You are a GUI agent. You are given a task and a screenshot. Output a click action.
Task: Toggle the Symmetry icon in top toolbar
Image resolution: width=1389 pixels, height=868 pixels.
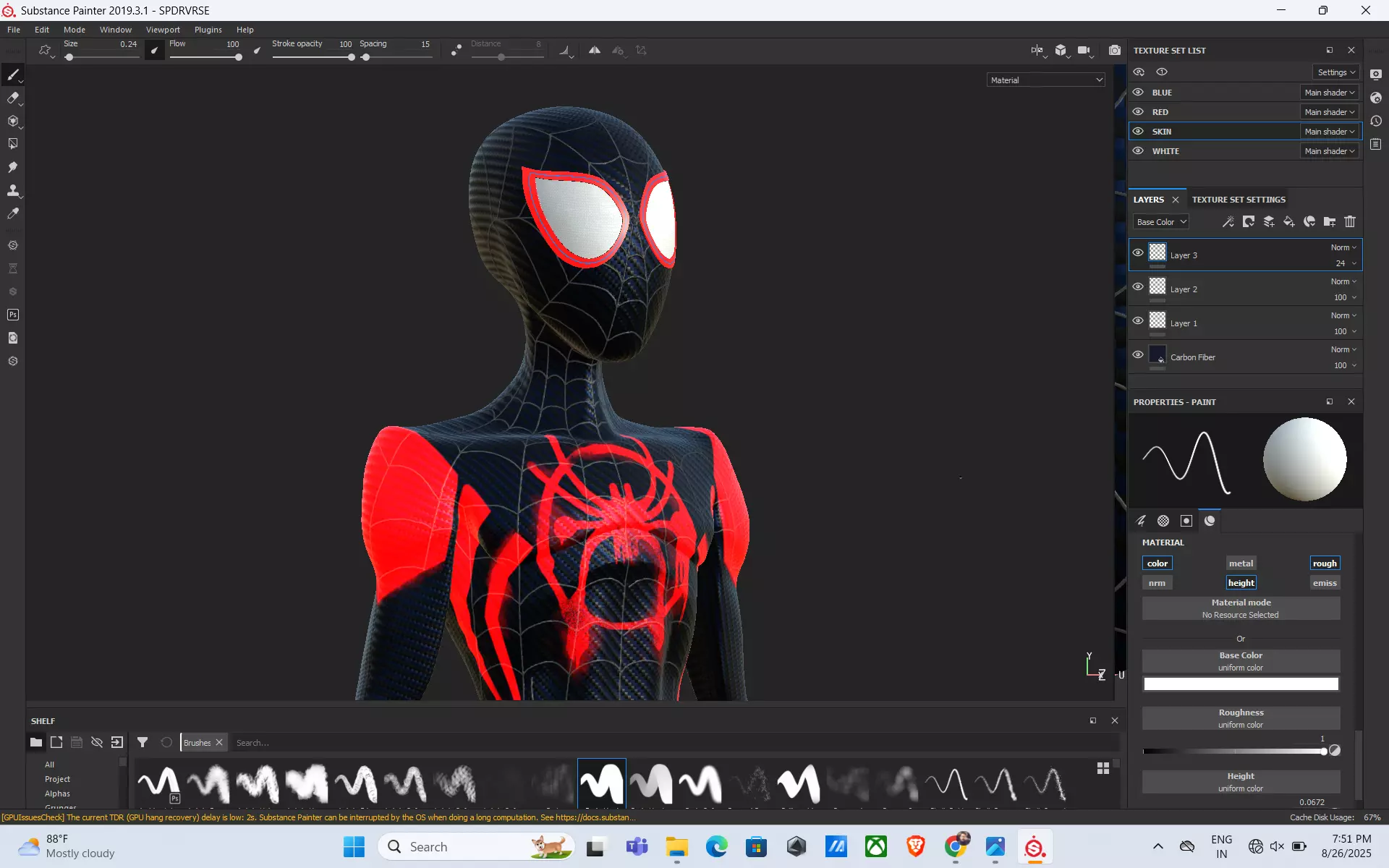point(595,51)
